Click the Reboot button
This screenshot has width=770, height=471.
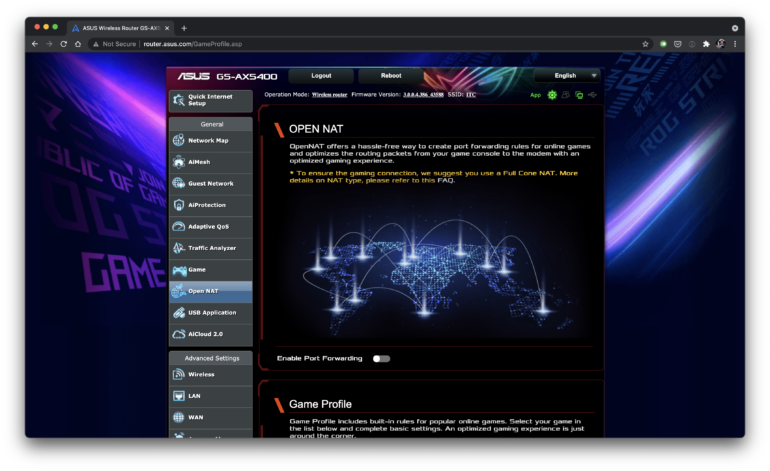(391, 76)
